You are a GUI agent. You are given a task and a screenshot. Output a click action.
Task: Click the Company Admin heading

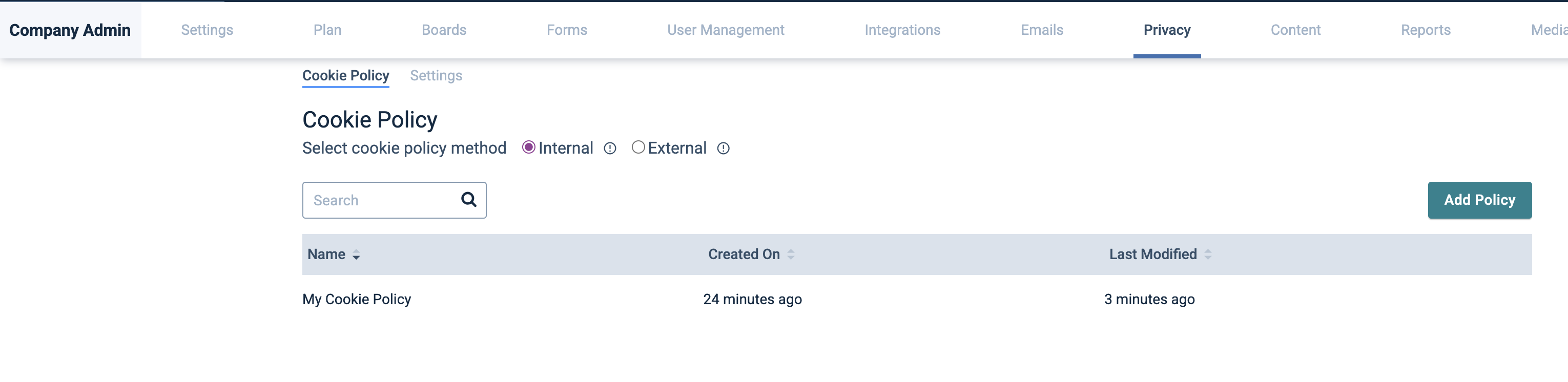(x=70, y=30)
